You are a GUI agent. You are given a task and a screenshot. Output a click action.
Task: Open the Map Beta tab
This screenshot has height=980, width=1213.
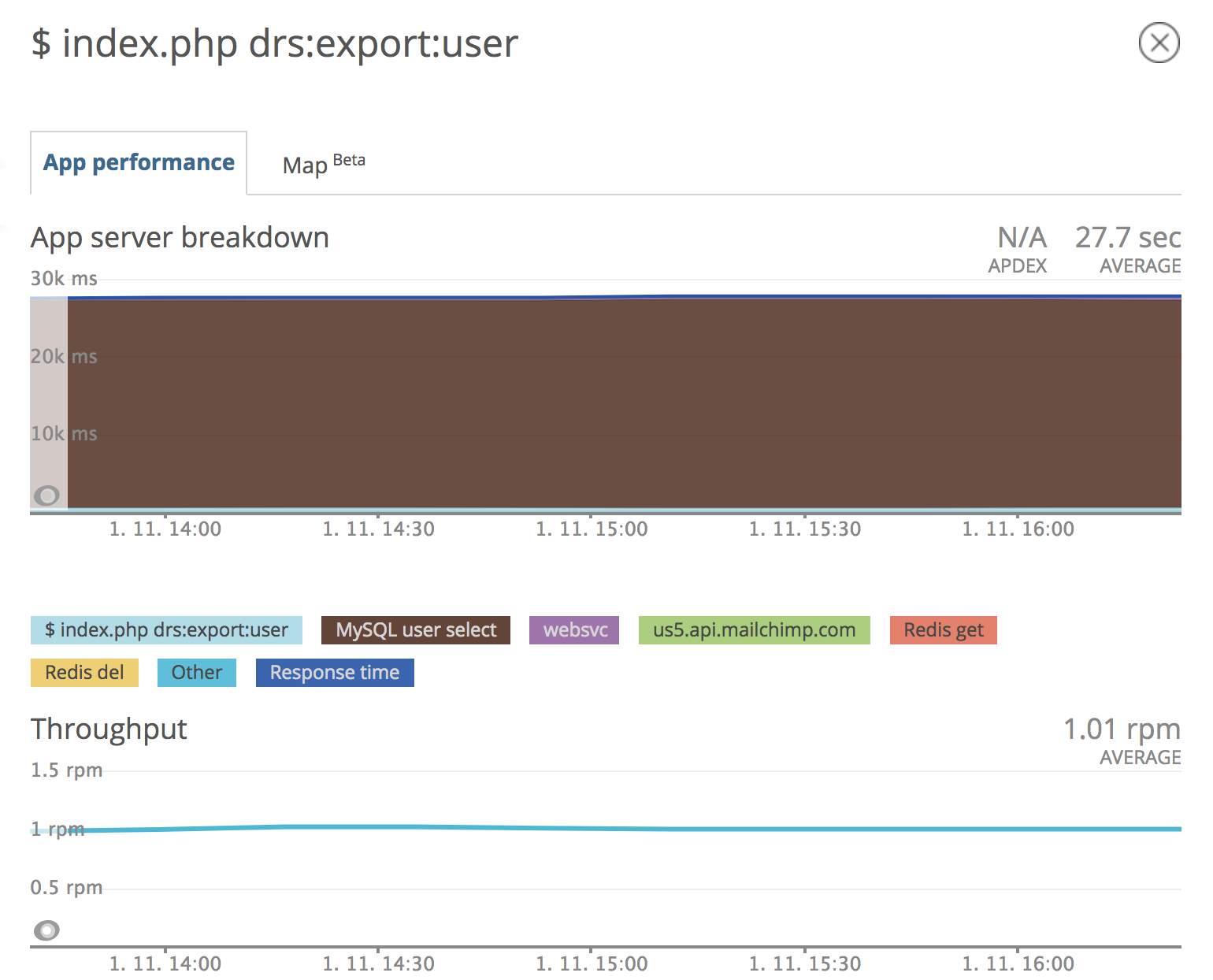[x=323, y=164]
